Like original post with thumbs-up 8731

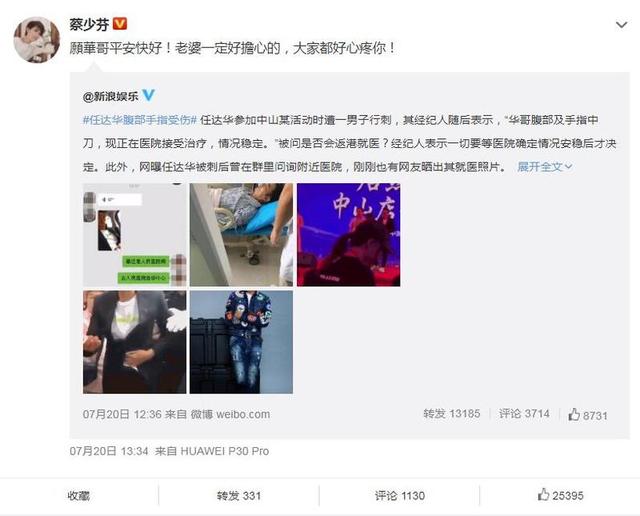tap(588, 415)
